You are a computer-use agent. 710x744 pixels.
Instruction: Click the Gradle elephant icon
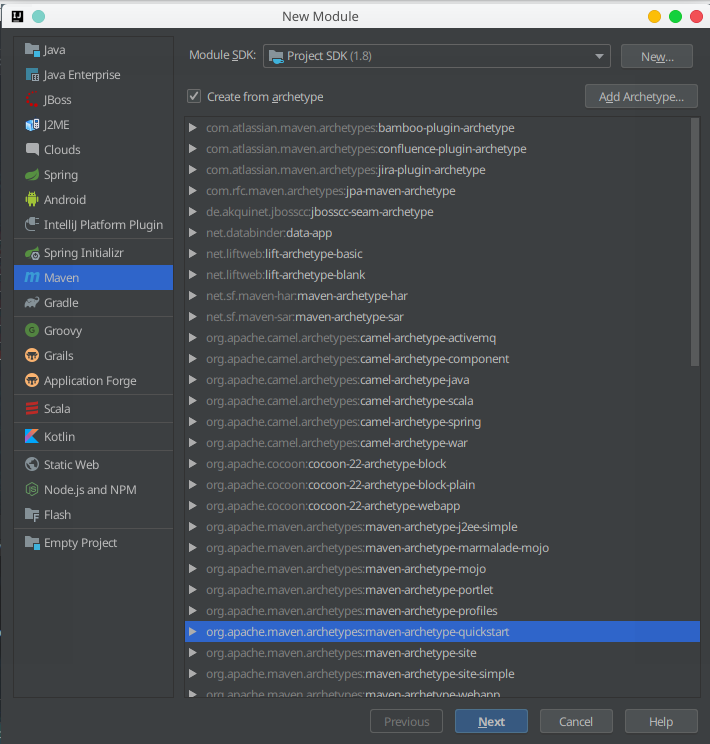pyautogui.click(x=32, y=303)
